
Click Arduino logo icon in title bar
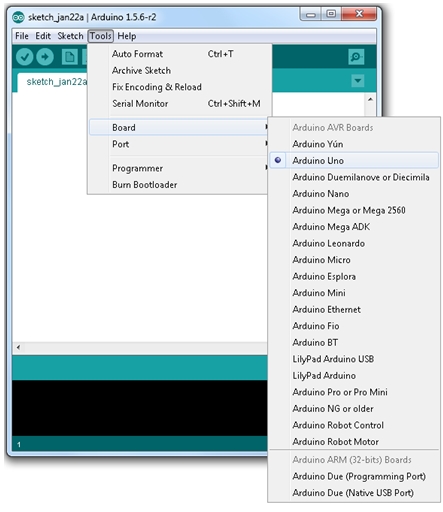point(18,17)
